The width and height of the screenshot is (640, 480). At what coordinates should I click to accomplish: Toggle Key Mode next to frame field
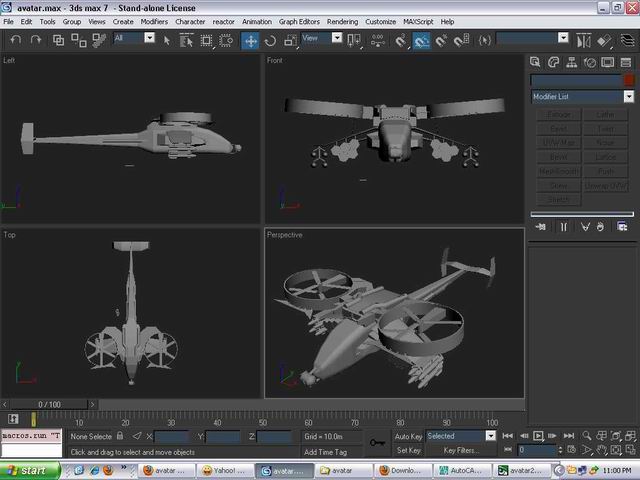(x=508, y=450)
